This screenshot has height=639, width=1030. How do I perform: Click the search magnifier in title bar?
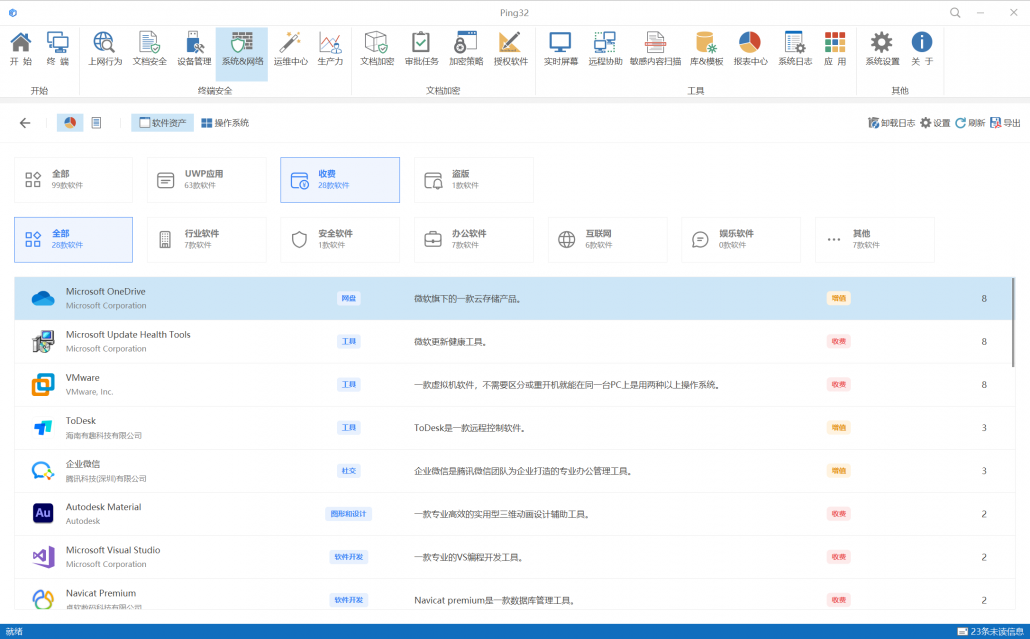[955, 12]
